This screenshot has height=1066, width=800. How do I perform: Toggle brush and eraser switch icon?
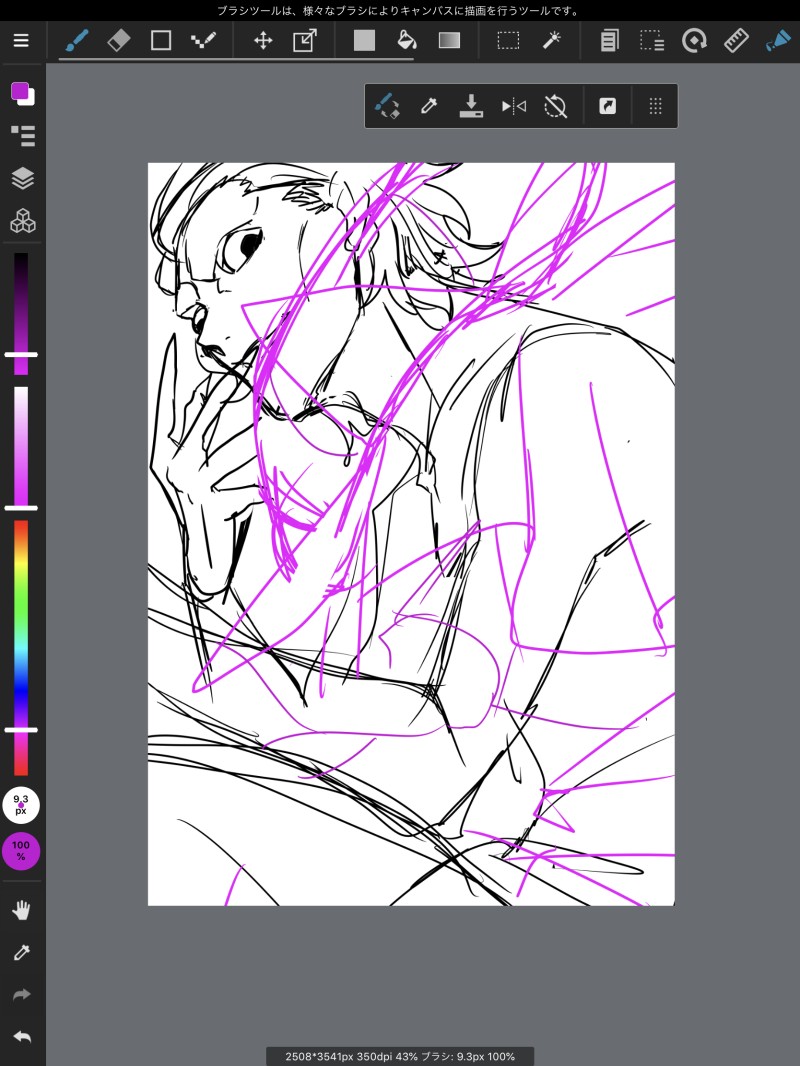tap(387, 106)
